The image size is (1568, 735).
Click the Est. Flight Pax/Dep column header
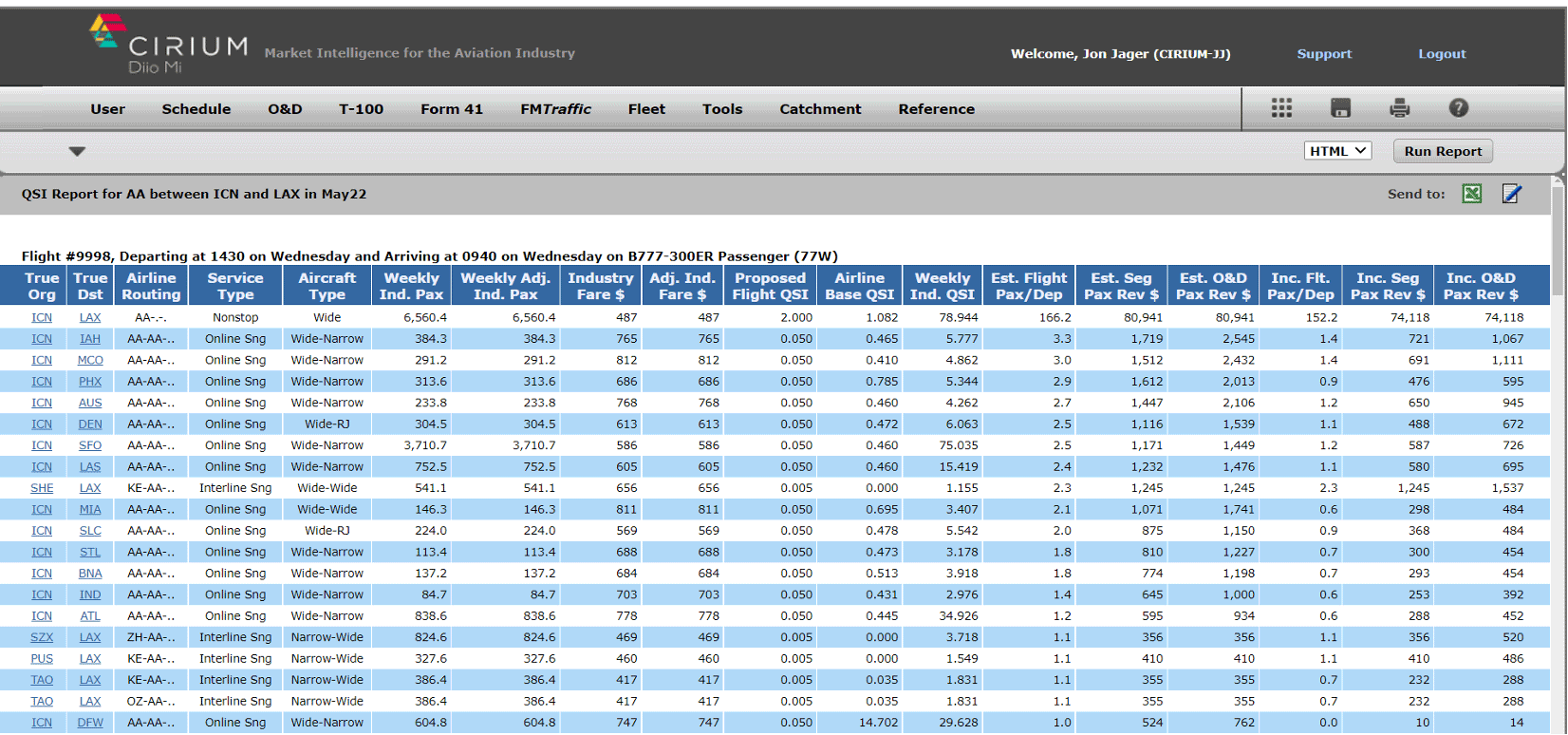1029,286
